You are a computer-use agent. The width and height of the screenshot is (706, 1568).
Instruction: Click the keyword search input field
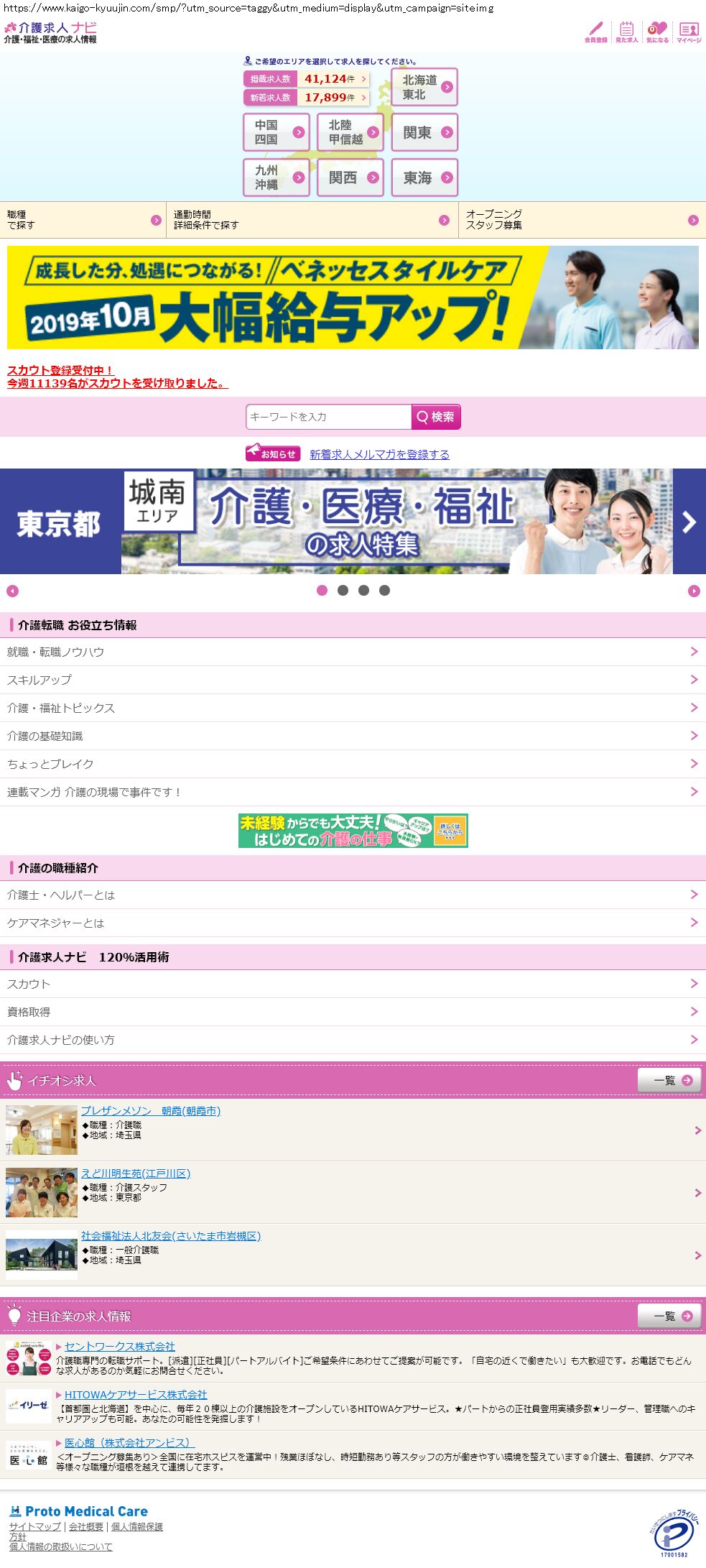pyautogui.click(x=328, y=417)
